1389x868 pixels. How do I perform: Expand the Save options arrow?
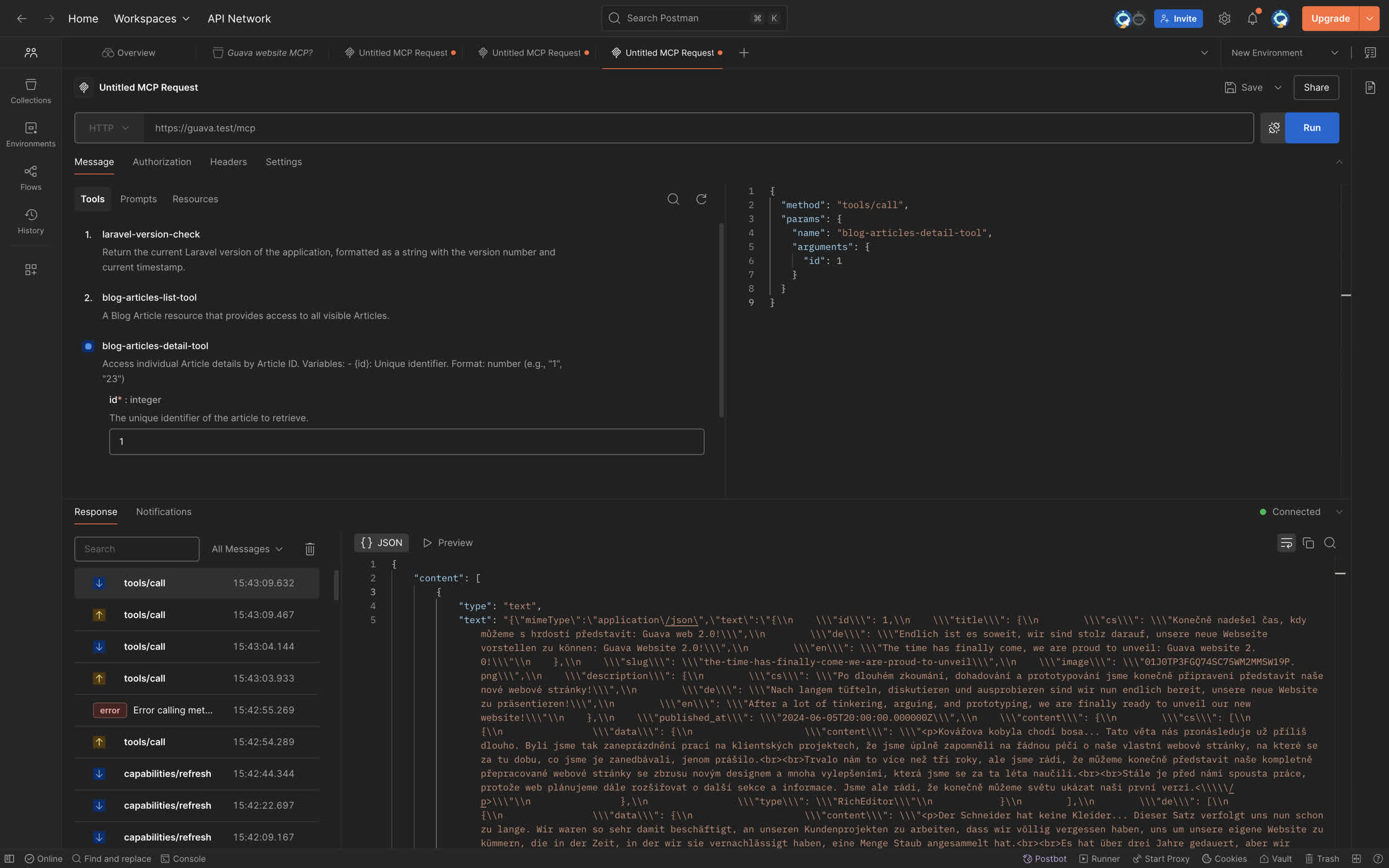point(1278,87)
